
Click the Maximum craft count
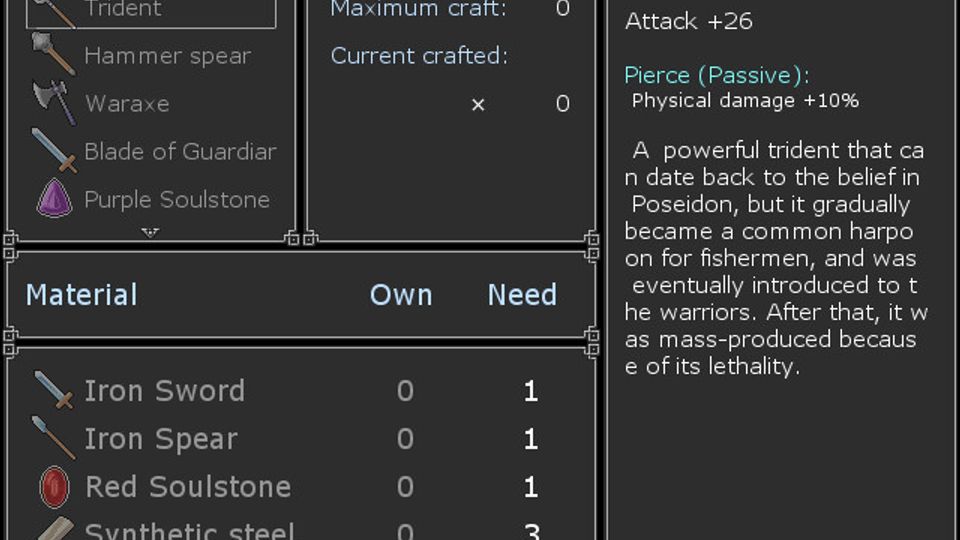point(562,9)
